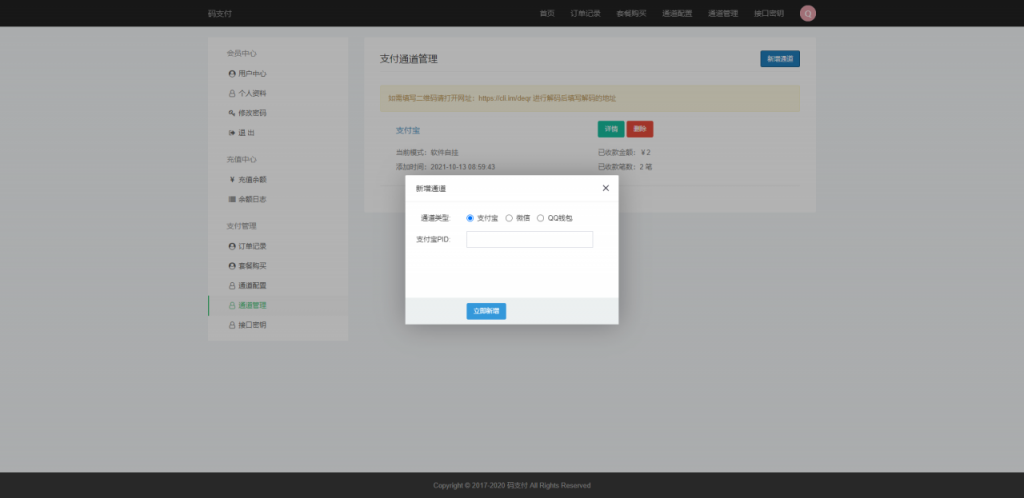Click the 退出 logout icon in sidebar
The image size is (1024, 498).
pyautogui.click(x=232, y=133)
